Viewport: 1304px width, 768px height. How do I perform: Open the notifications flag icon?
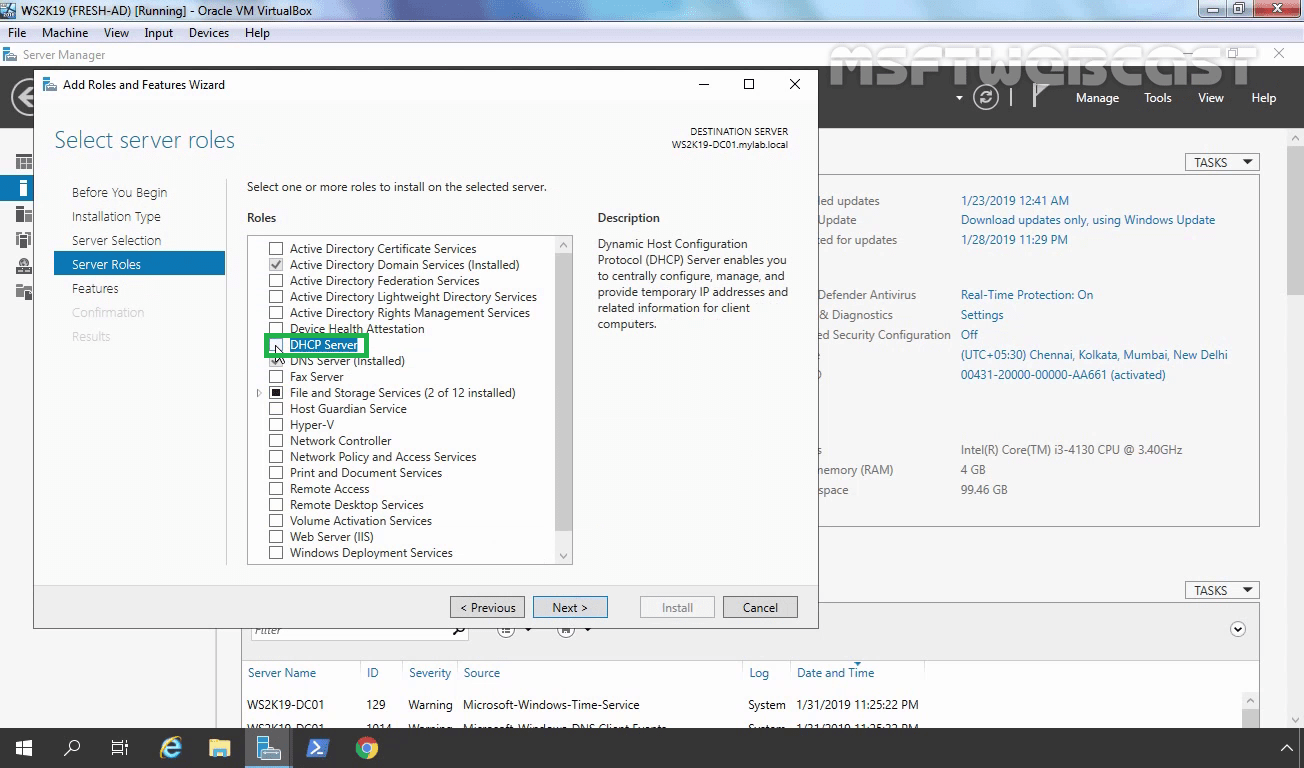[x=1040, y=97]
